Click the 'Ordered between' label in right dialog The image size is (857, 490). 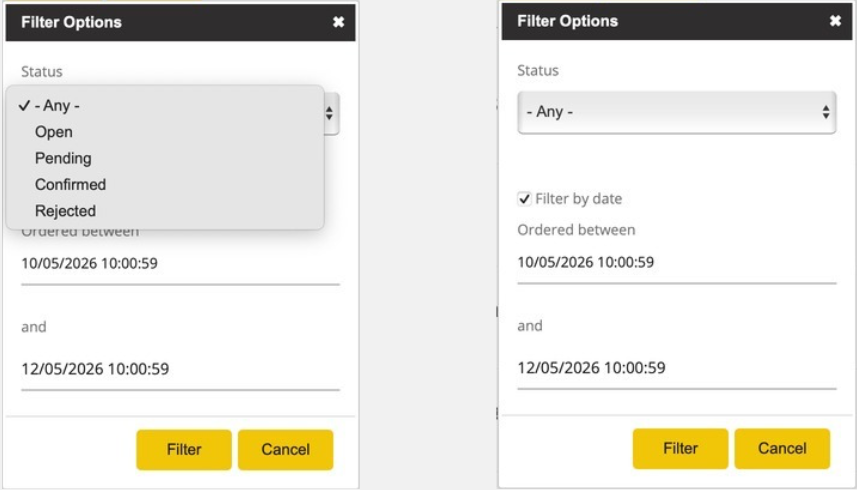[x=576, y=230]
